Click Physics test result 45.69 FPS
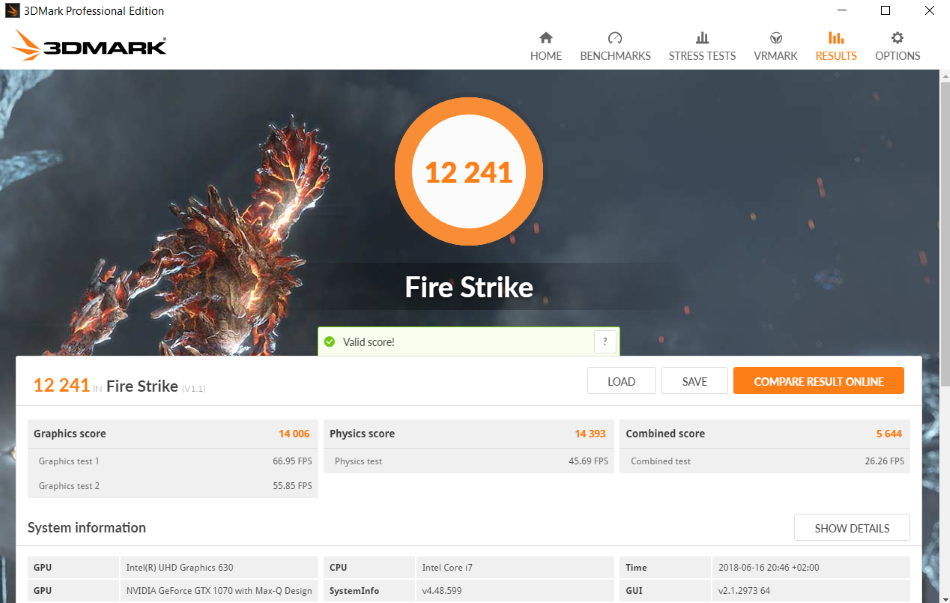Viewport: 950px width, 603px height. (588, 461)
